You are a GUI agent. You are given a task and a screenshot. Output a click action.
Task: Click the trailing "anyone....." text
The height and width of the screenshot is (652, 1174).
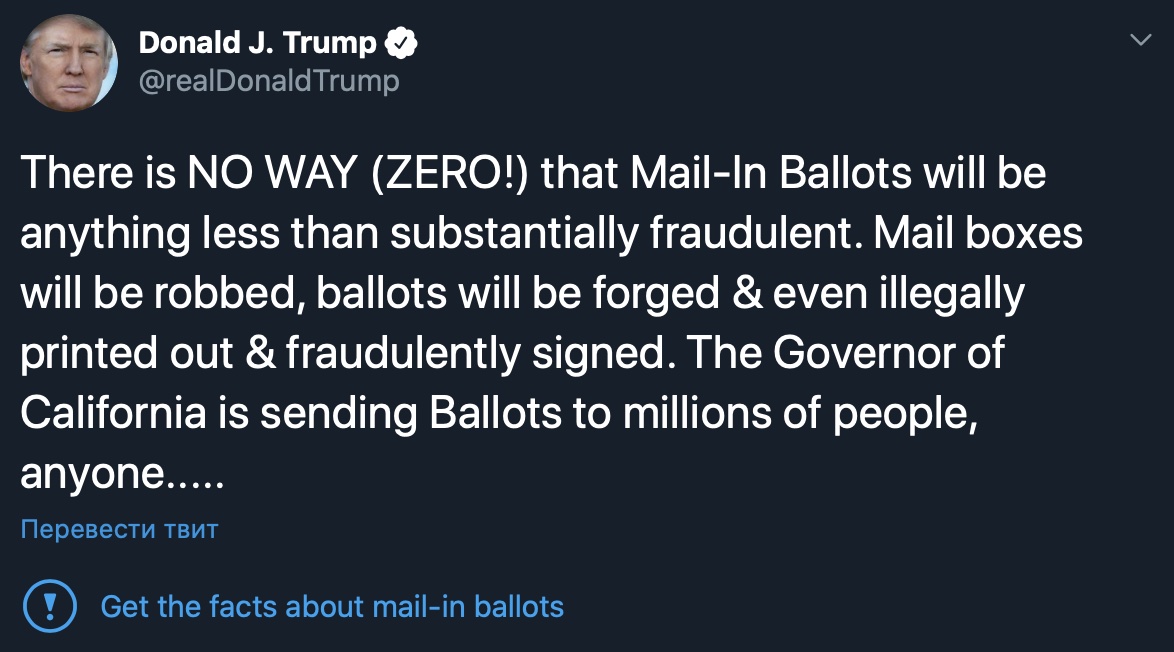(x=122, y=474)
